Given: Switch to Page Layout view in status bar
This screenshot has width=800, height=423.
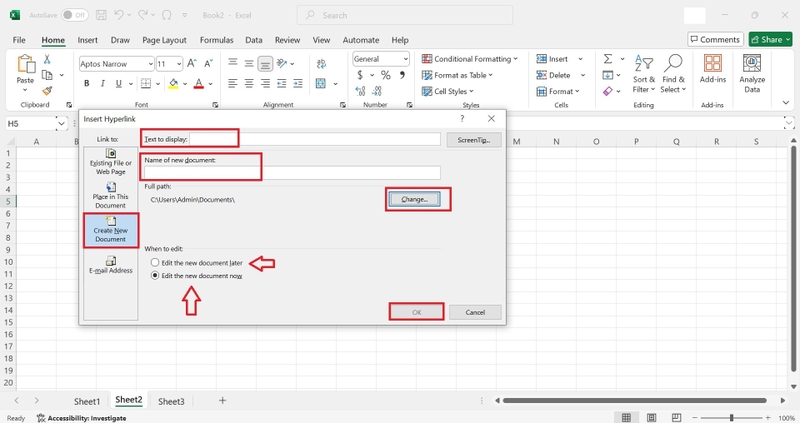Looking at the screenshot, I should [652, 417].
